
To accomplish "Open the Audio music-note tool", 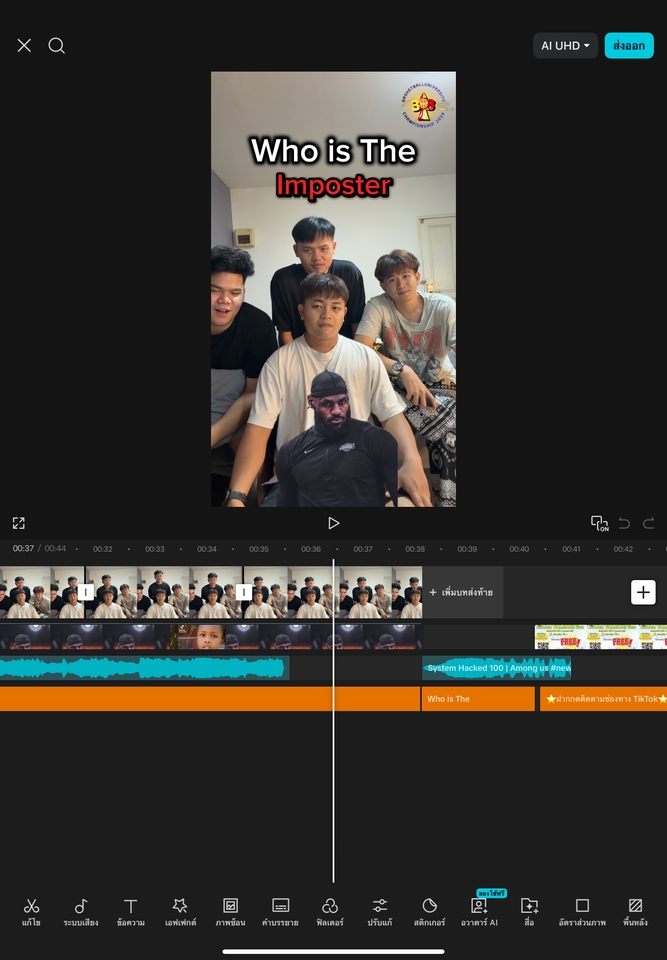I will (x=81, y=912).
